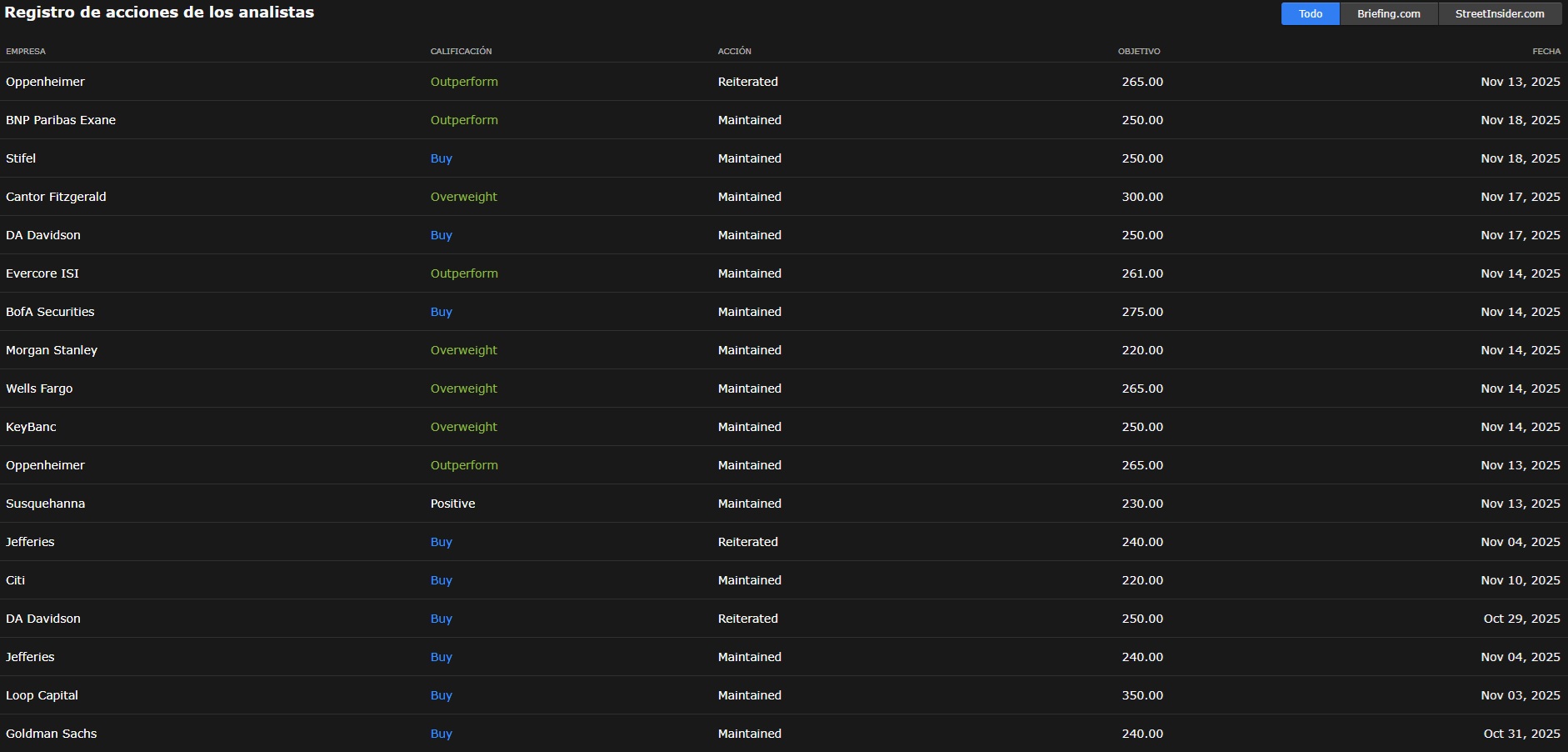Click the Goldman Sachs firm name
This screenshot has width=1568, height=752.
[51, 734]
